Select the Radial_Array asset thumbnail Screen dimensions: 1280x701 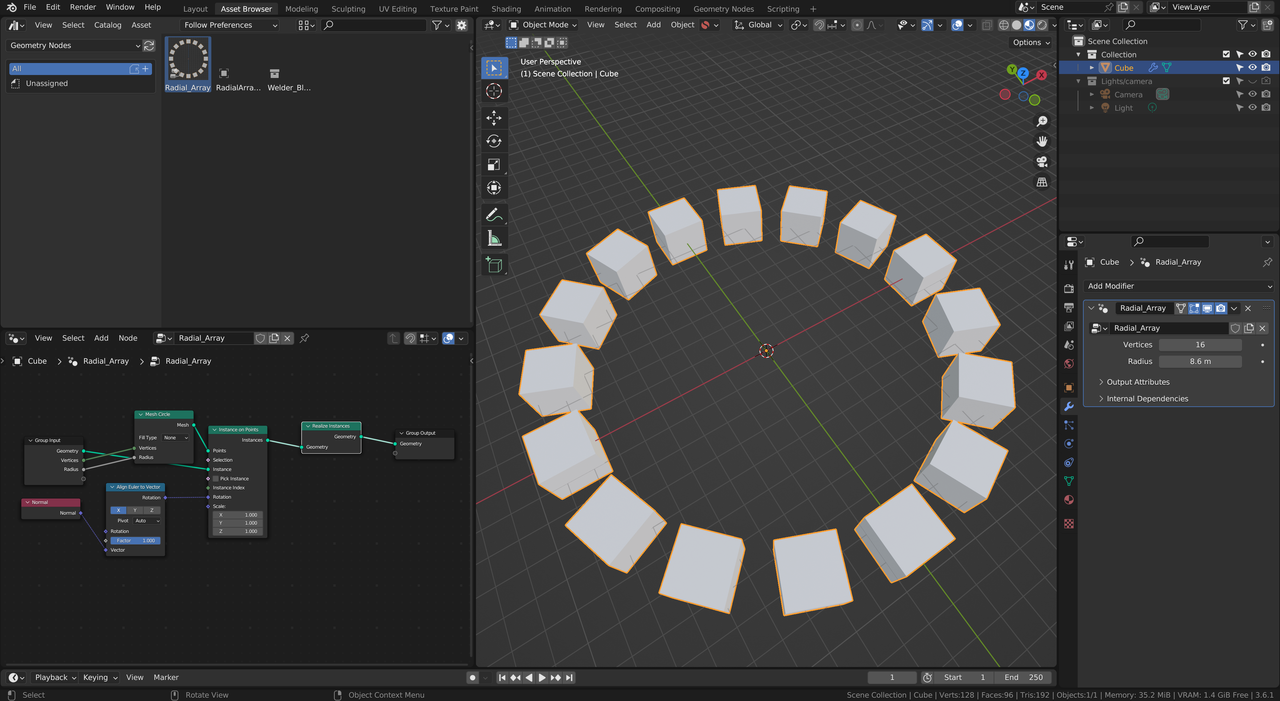188,65
